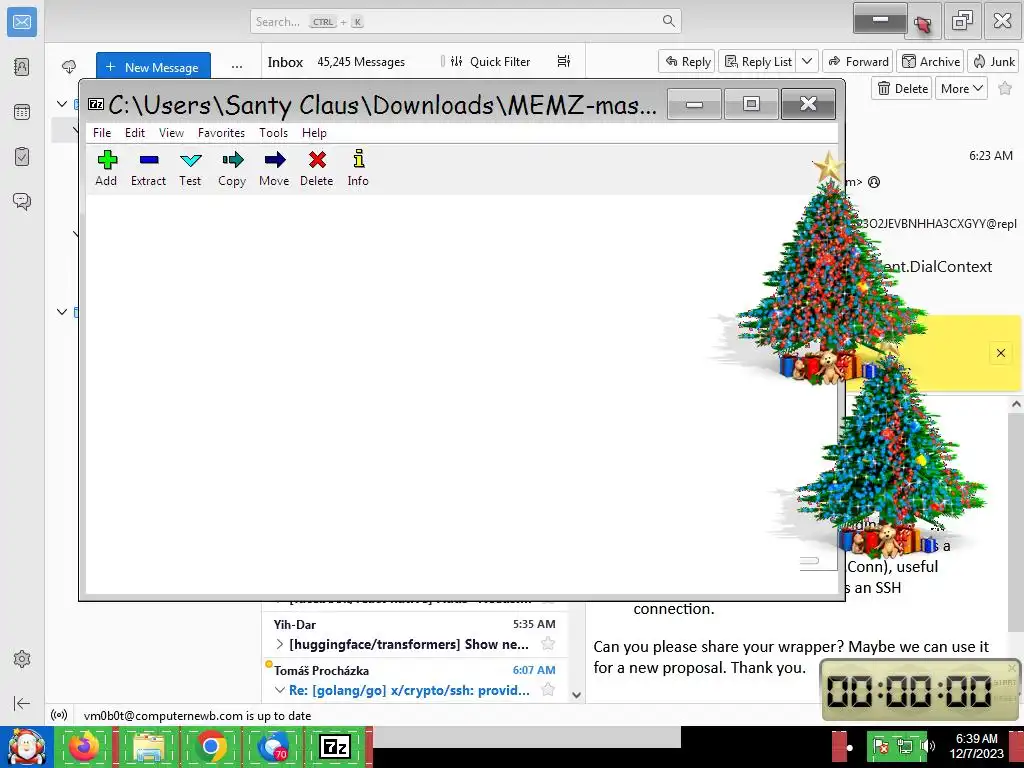
Task: Switch to 7-Zip on the taskbar
Action: [335, 747]
